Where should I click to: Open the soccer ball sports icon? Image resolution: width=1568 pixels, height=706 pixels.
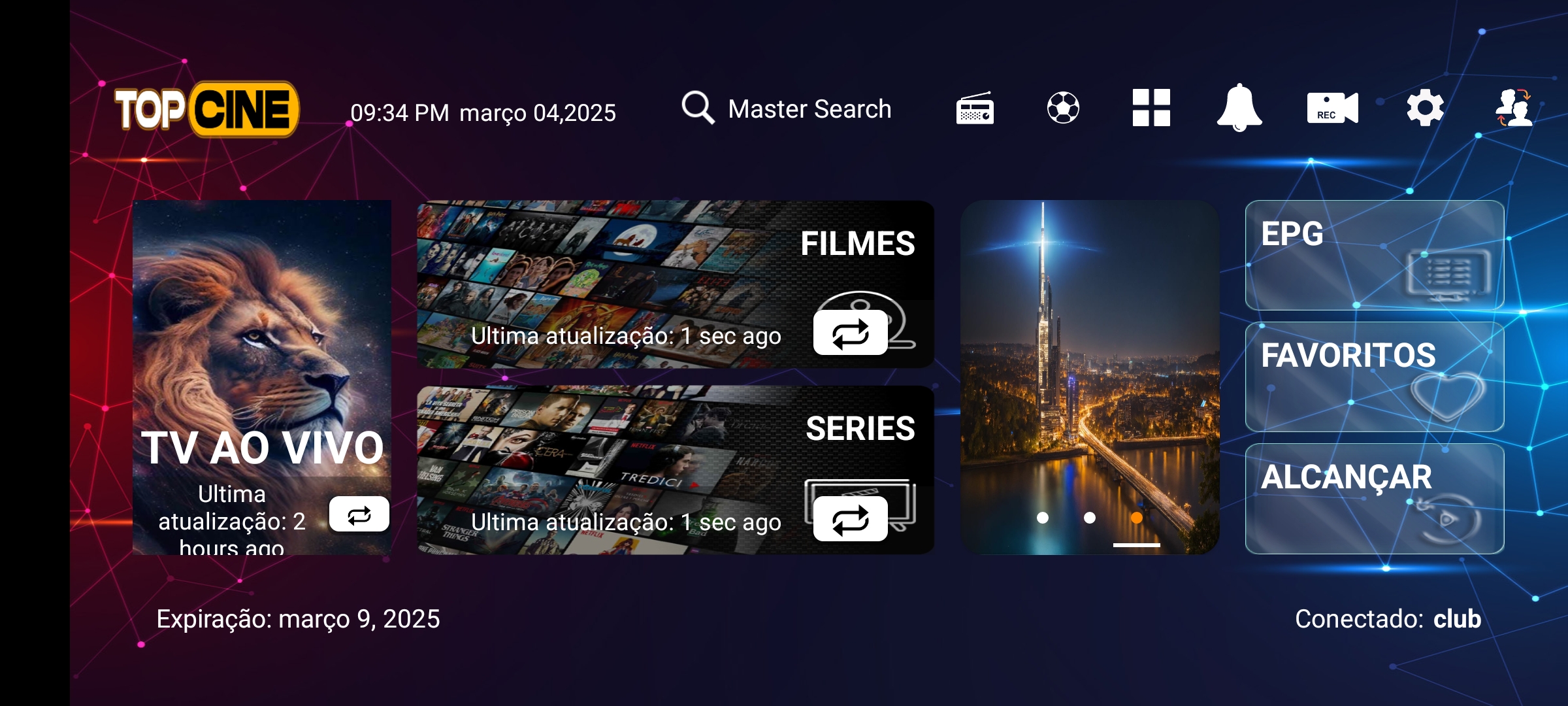pos(1063,108)
